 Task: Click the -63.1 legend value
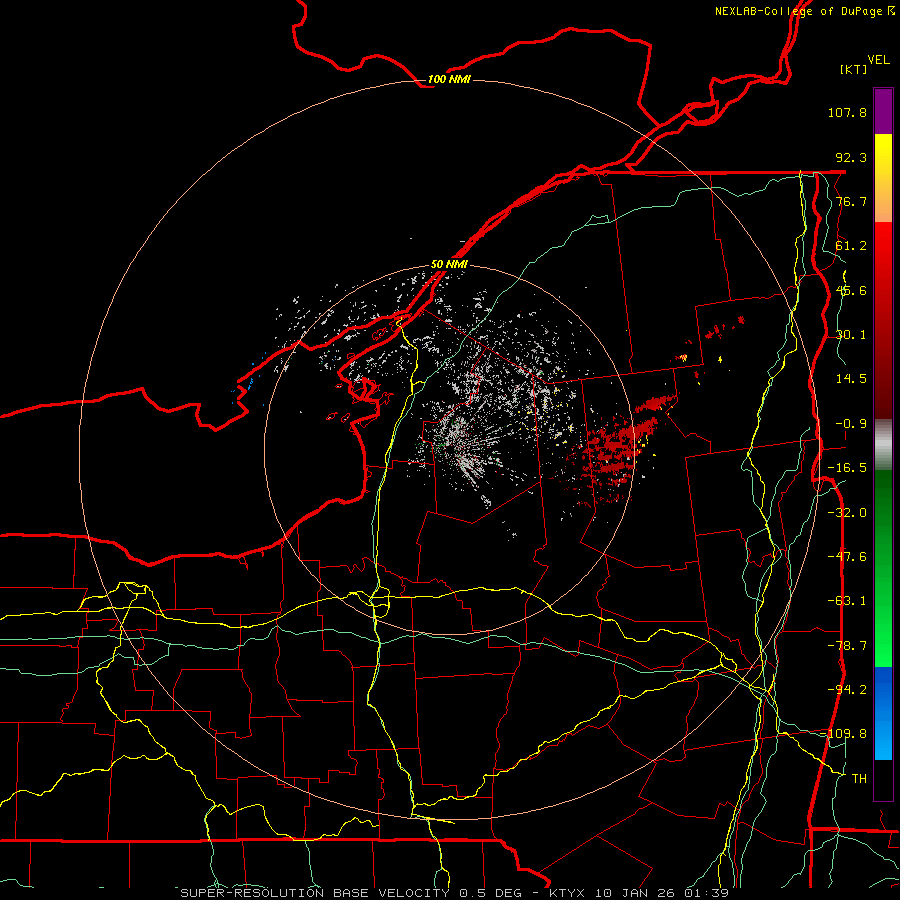pos(847,601)
